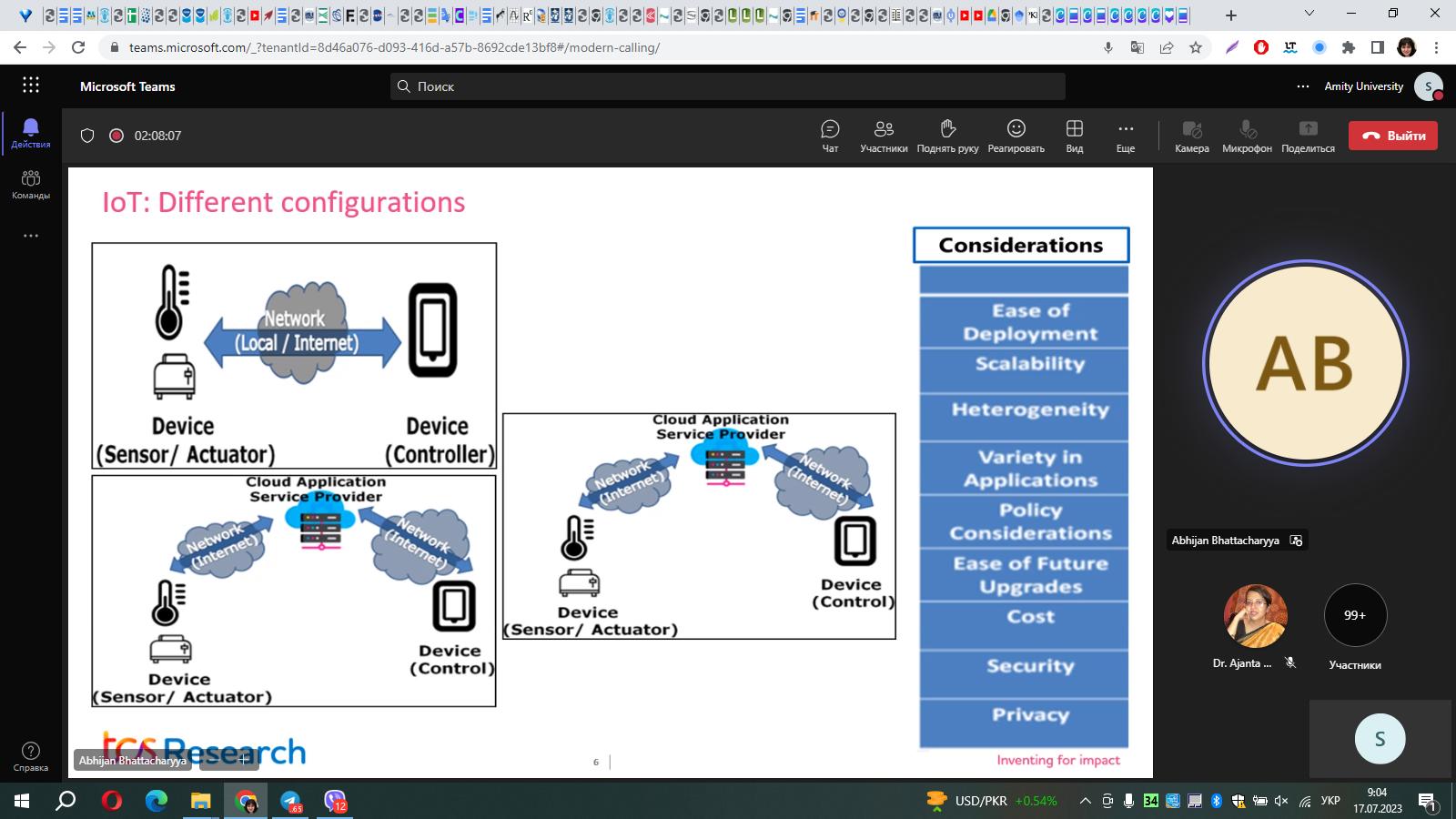
Task: Raise your hand in the meeting
Action: (947, 136)
